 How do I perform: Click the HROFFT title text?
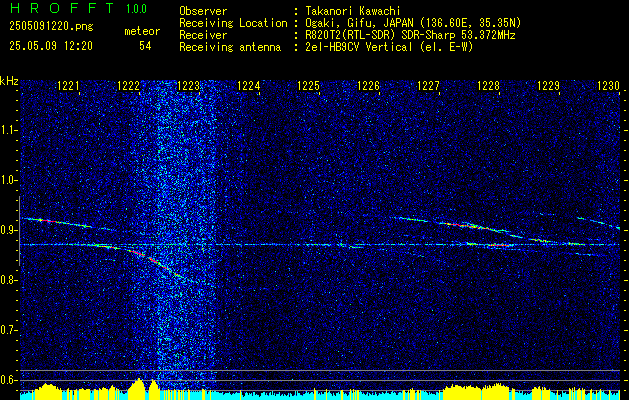coord(62,8)
